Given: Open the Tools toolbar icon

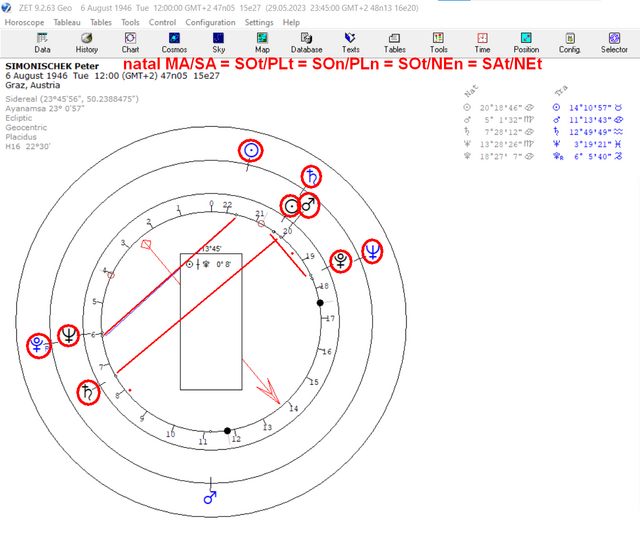Looking at the screenshot, I should tap(438, 43).
